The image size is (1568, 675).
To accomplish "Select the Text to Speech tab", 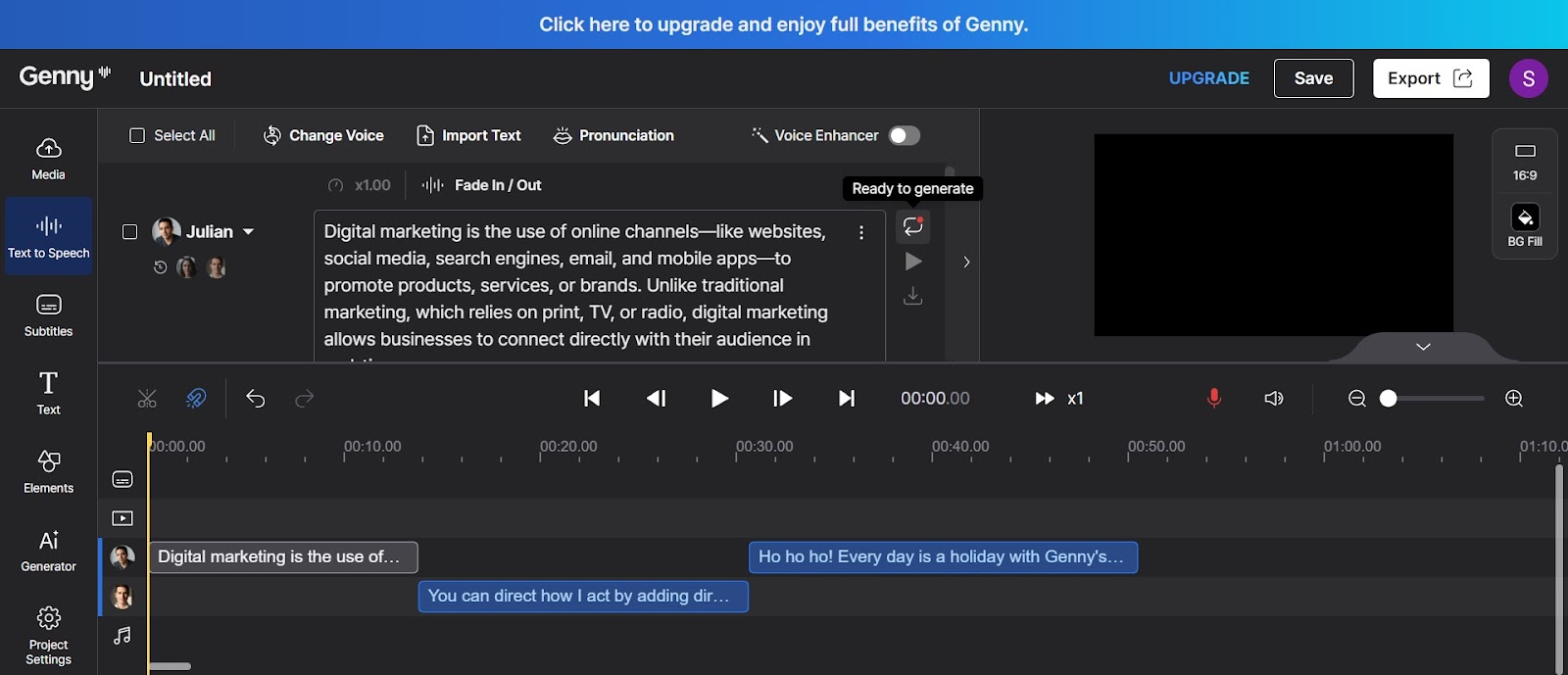I will coord(48,236).
